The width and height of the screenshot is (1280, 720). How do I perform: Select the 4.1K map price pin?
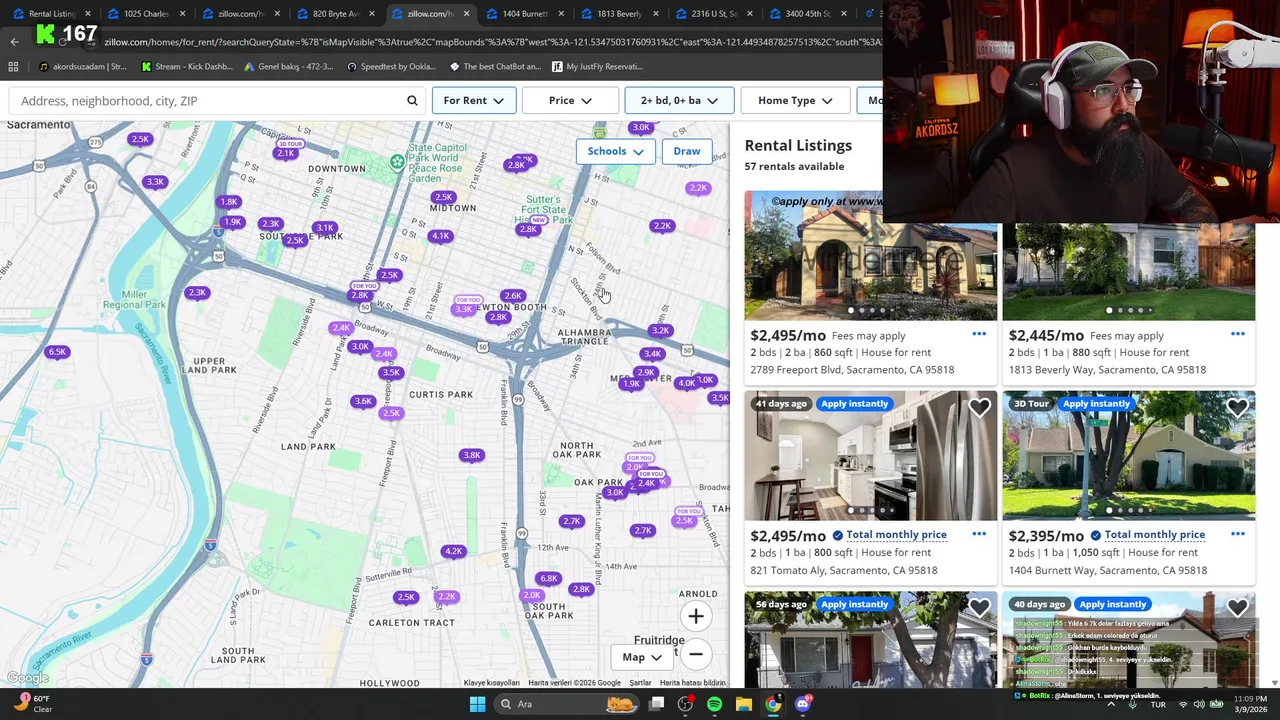click(x=440, y=236)
